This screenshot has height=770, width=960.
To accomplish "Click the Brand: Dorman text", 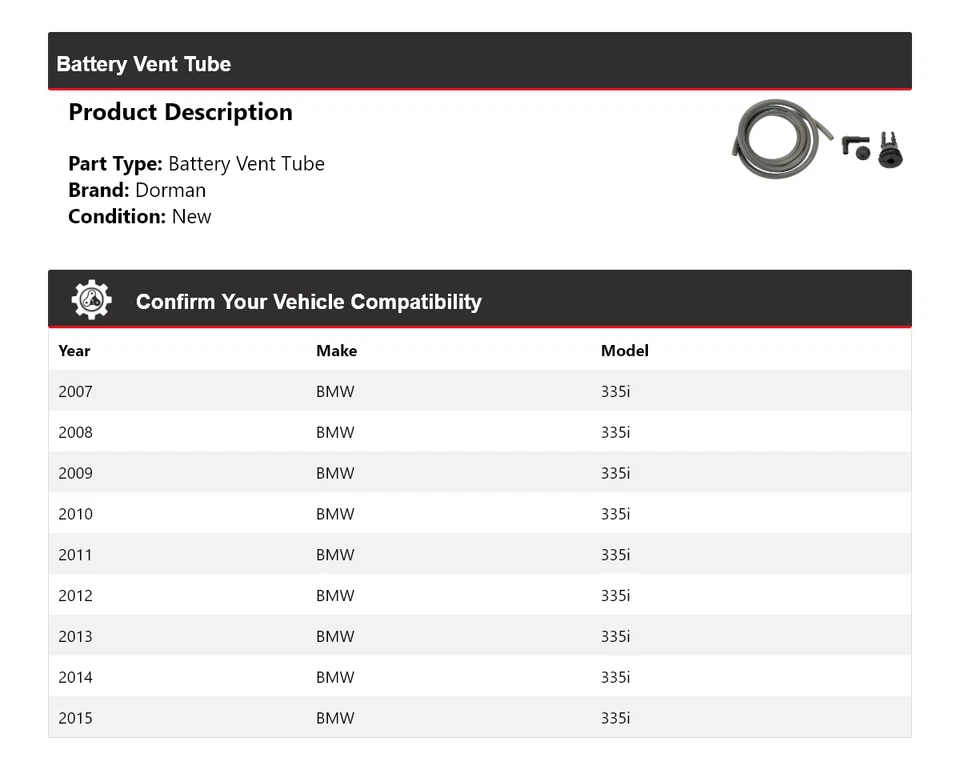I will tap(137, 190).
